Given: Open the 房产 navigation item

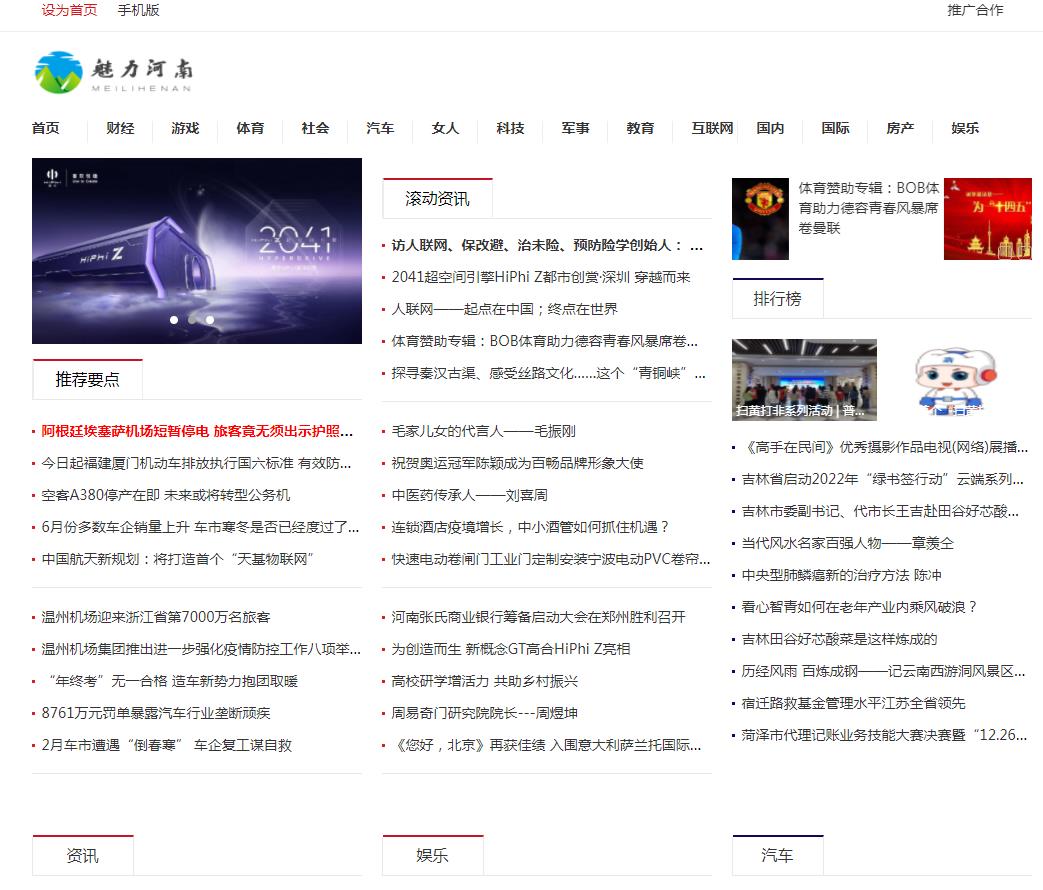Looking at the screenshot, I should point(901,128).
